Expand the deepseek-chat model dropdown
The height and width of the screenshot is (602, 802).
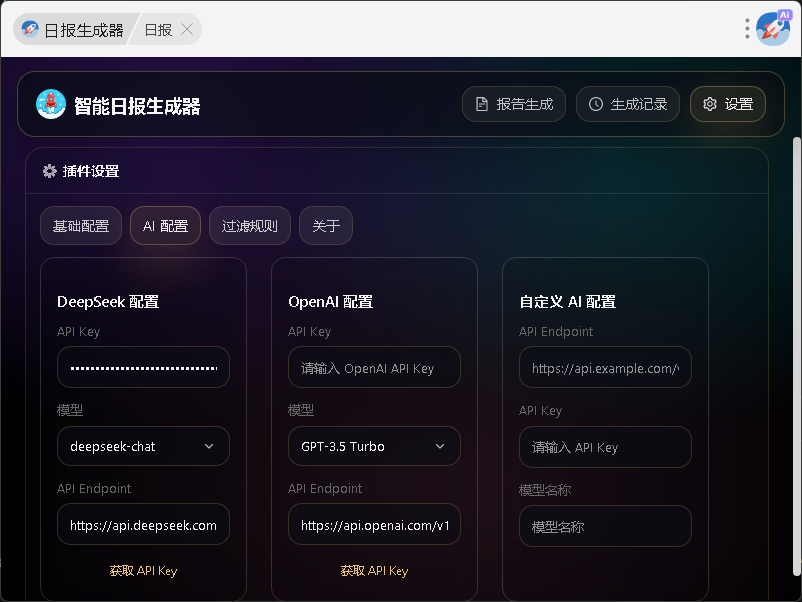tap(143, 446)
